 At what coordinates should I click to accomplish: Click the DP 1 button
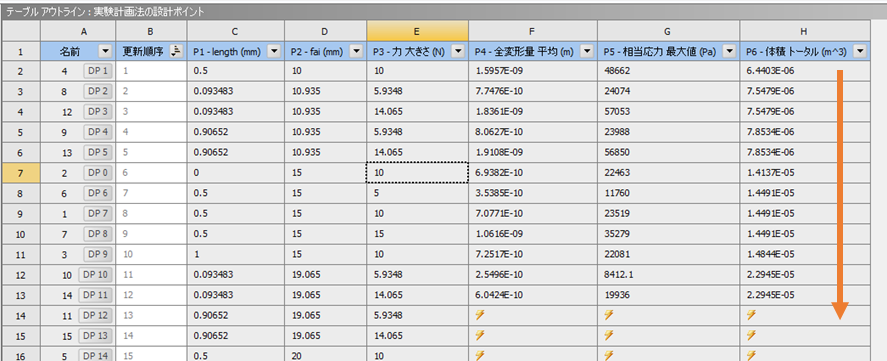98,71
